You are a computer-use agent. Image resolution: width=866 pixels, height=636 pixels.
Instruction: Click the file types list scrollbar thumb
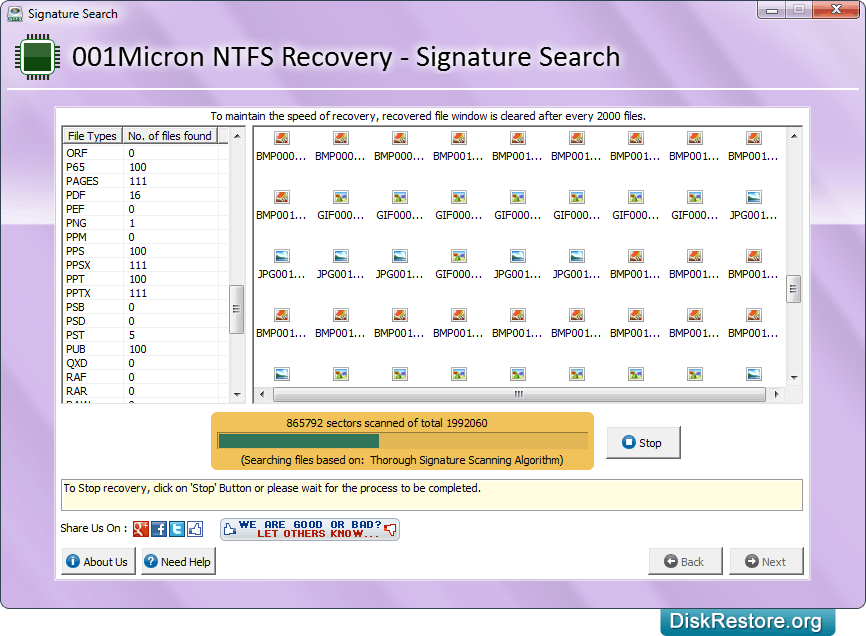(236, 309)
